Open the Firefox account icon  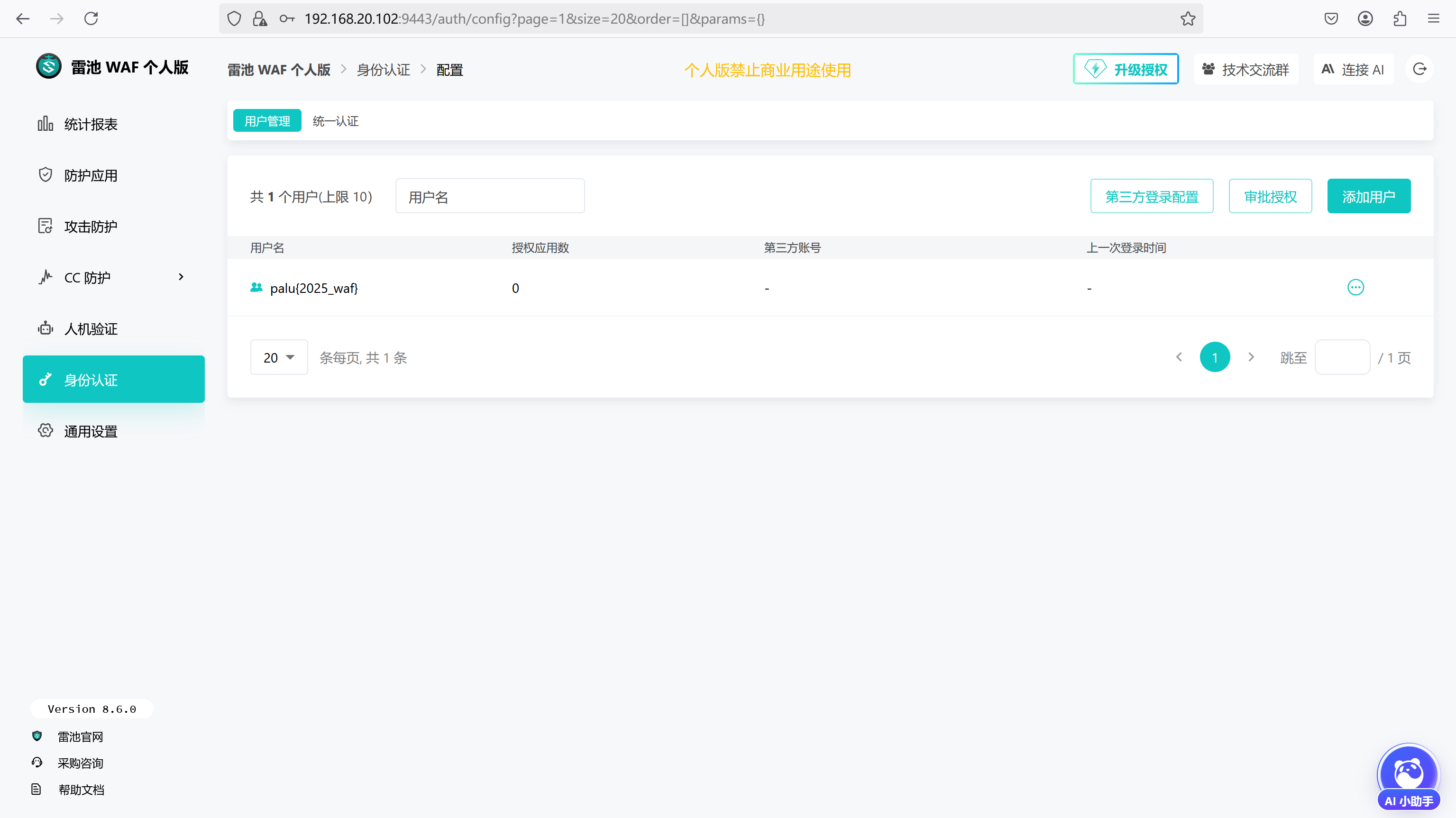coord(1365,18)
